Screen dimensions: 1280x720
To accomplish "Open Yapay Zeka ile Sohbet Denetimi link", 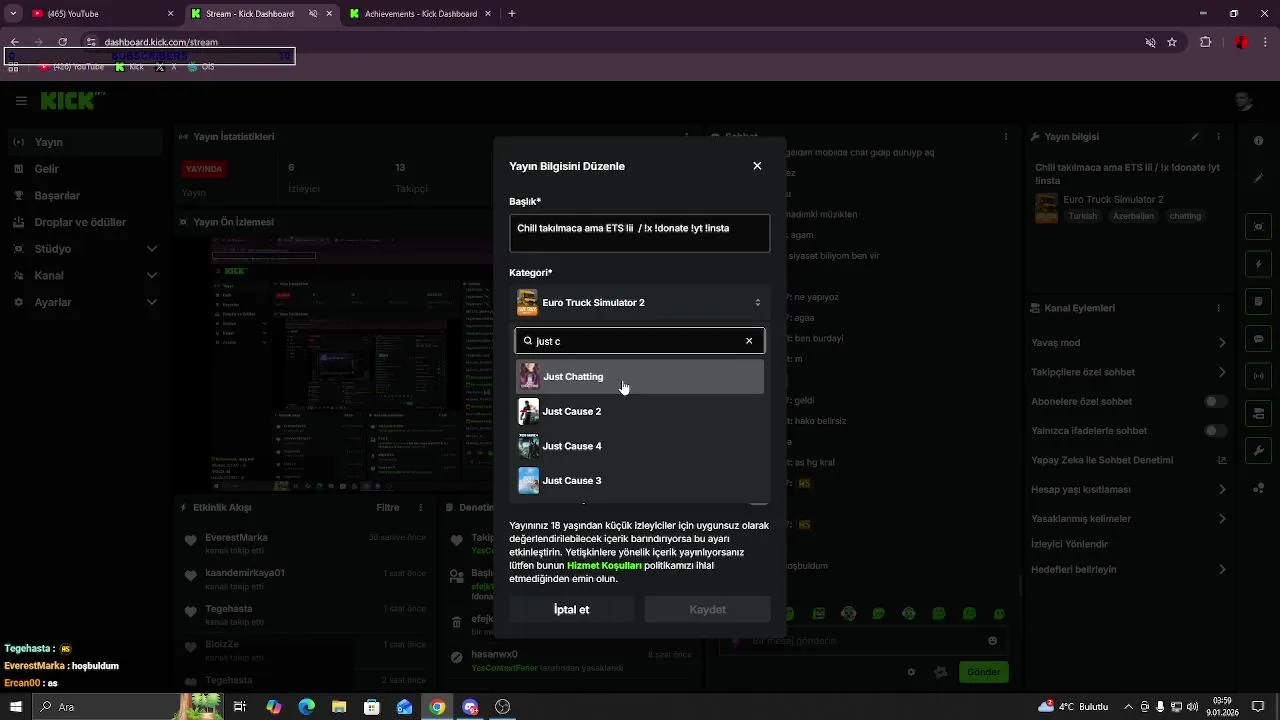I will (x=1129, y=460).
